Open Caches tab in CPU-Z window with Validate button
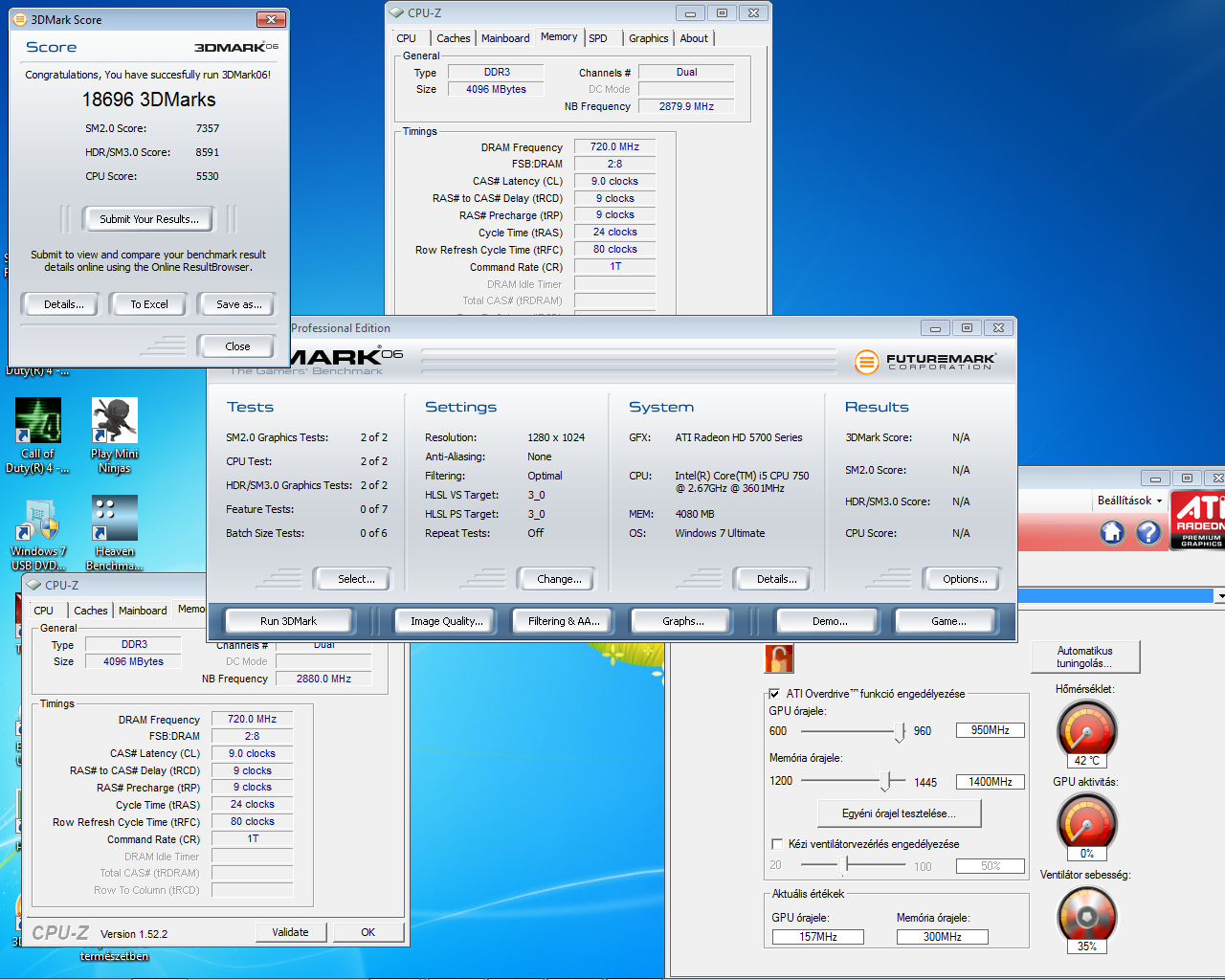1225x980 pixels. click(x=91, y=611)
